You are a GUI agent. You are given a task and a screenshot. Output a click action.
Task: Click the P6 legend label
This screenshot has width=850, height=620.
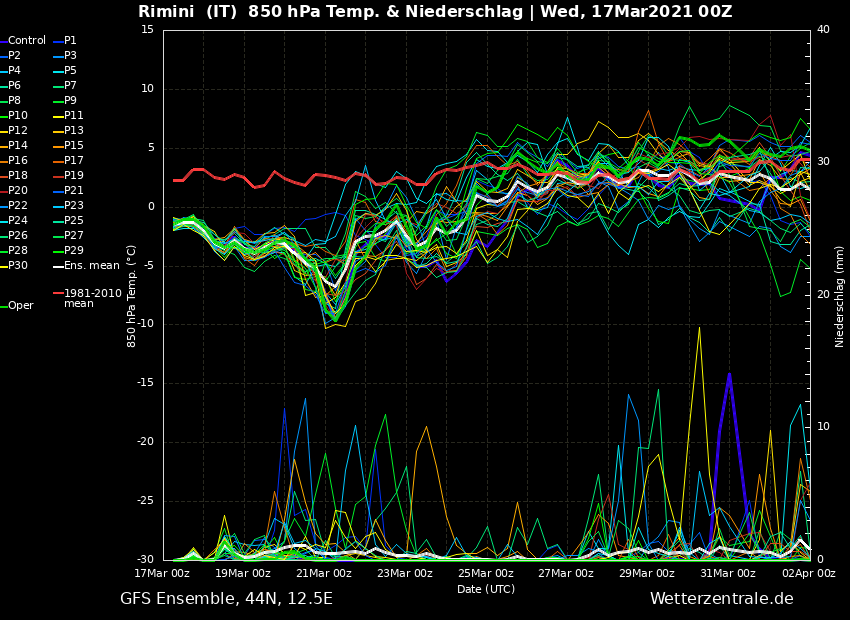point(14,86)
